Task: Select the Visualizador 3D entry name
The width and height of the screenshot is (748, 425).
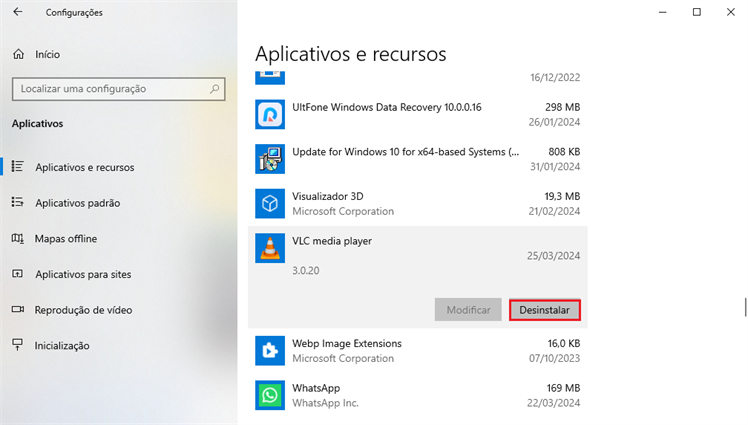Action: point(328,197)
